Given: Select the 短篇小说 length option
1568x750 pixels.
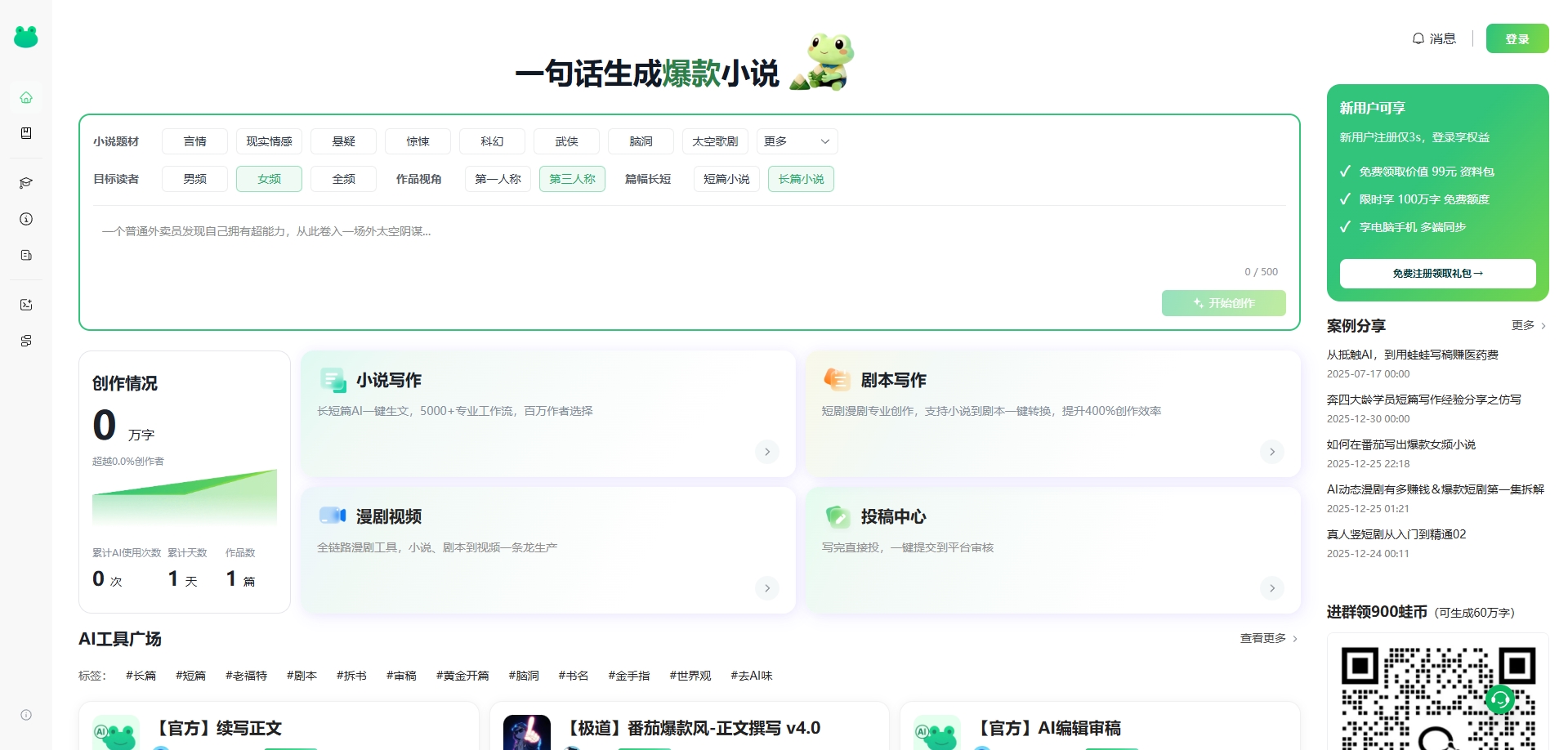Looking at the screenshot, I should (726, 179).
